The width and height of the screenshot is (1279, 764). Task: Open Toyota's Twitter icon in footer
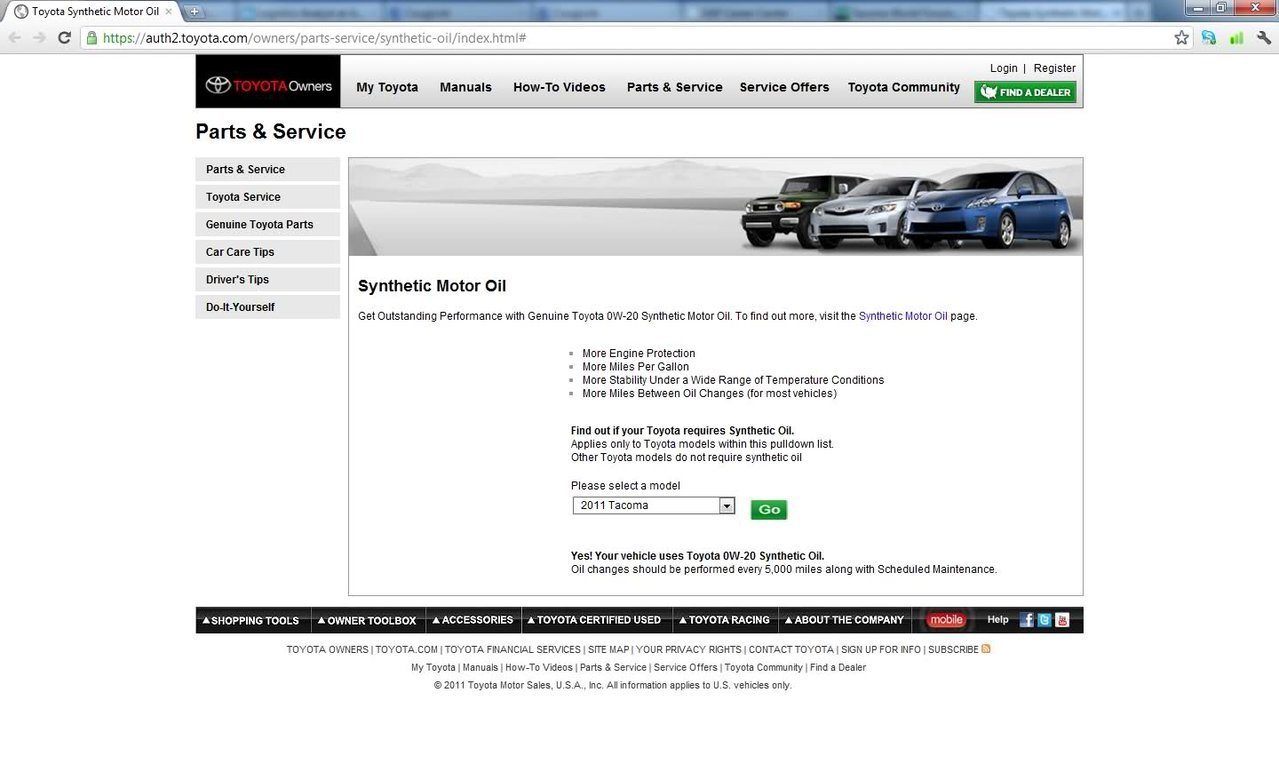1044,620
